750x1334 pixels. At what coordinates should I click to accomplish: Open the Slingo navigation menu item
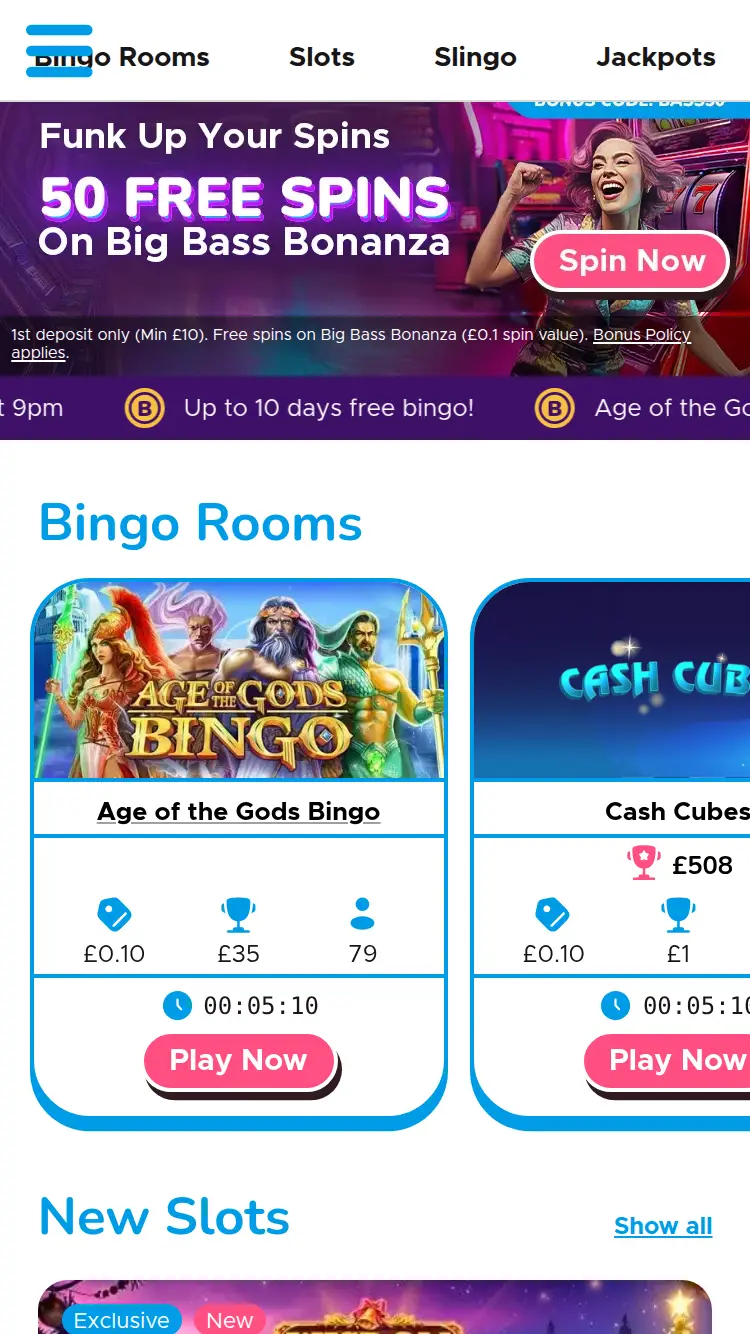click(475, 57)
